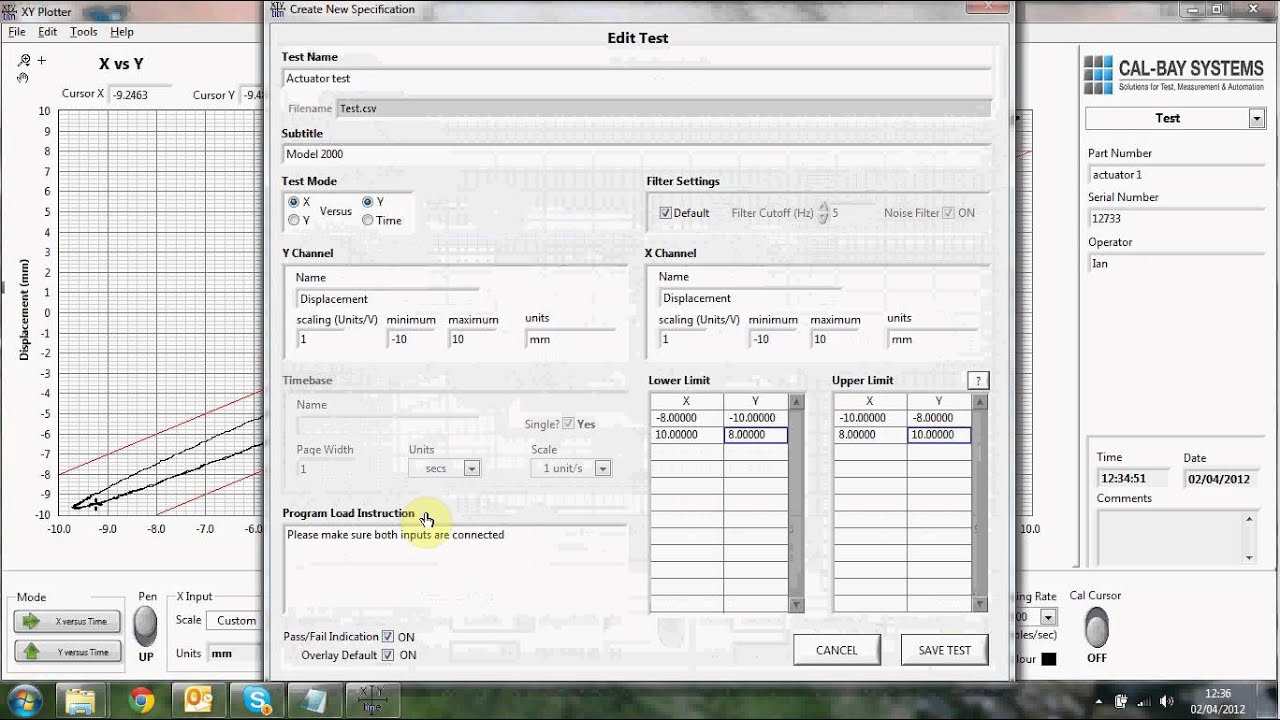Viewport: 1280px width, 720px height.
Task: Click the green up-arrow Y versus Time button
Action: coord(67,651)
